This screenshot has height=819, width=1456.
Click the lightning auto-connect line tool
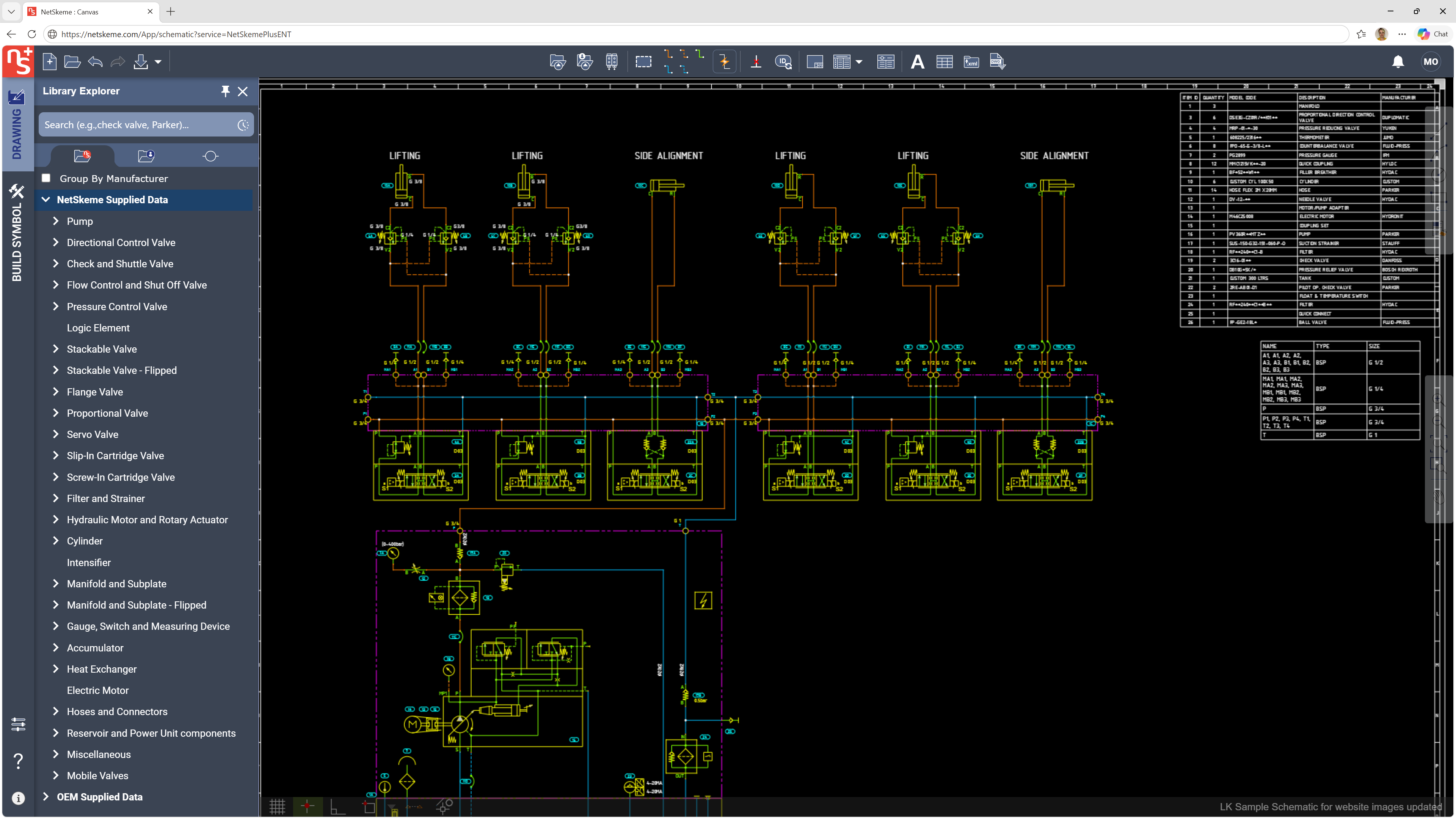point(725,61)
